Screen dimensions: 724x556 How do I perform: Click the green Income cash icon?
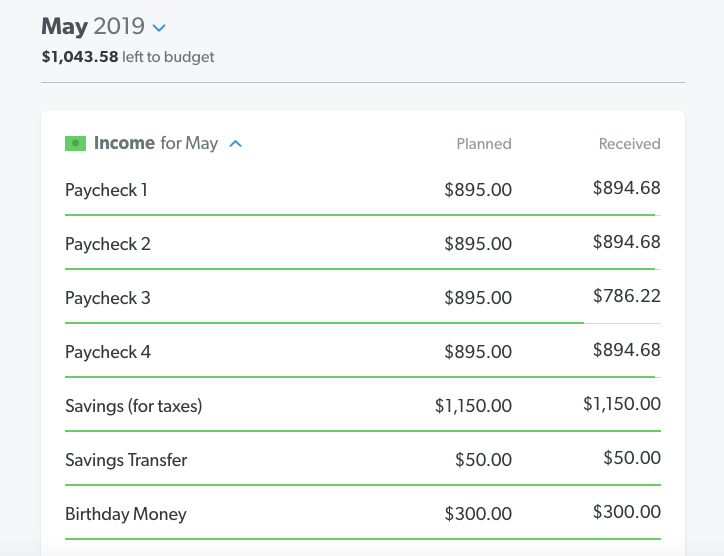(x=76, y=143)
